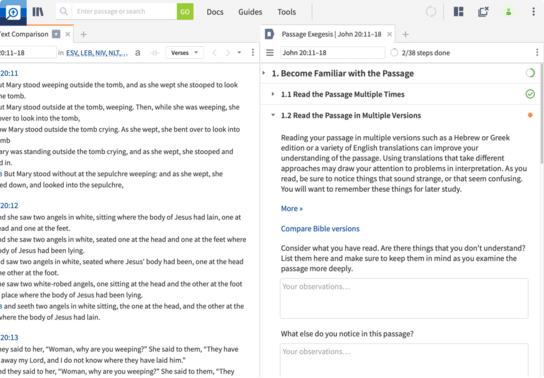Open the Guides menu
Viewport: 544px width, 378px height.
click(x=250, y=12)
